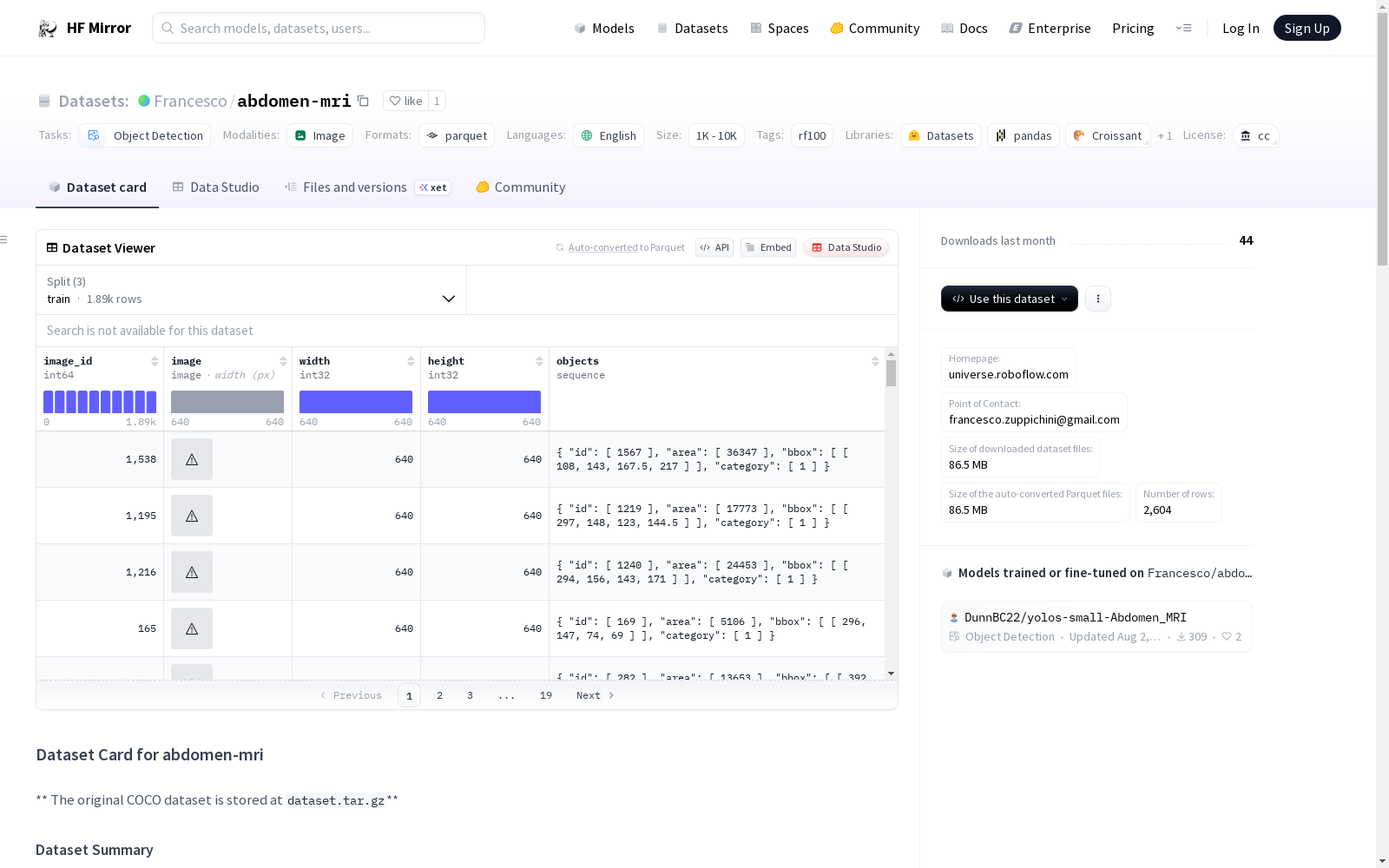Go to Models in the top navigation
This screenshot has height=868, width=1389.
tap(604, 28)
